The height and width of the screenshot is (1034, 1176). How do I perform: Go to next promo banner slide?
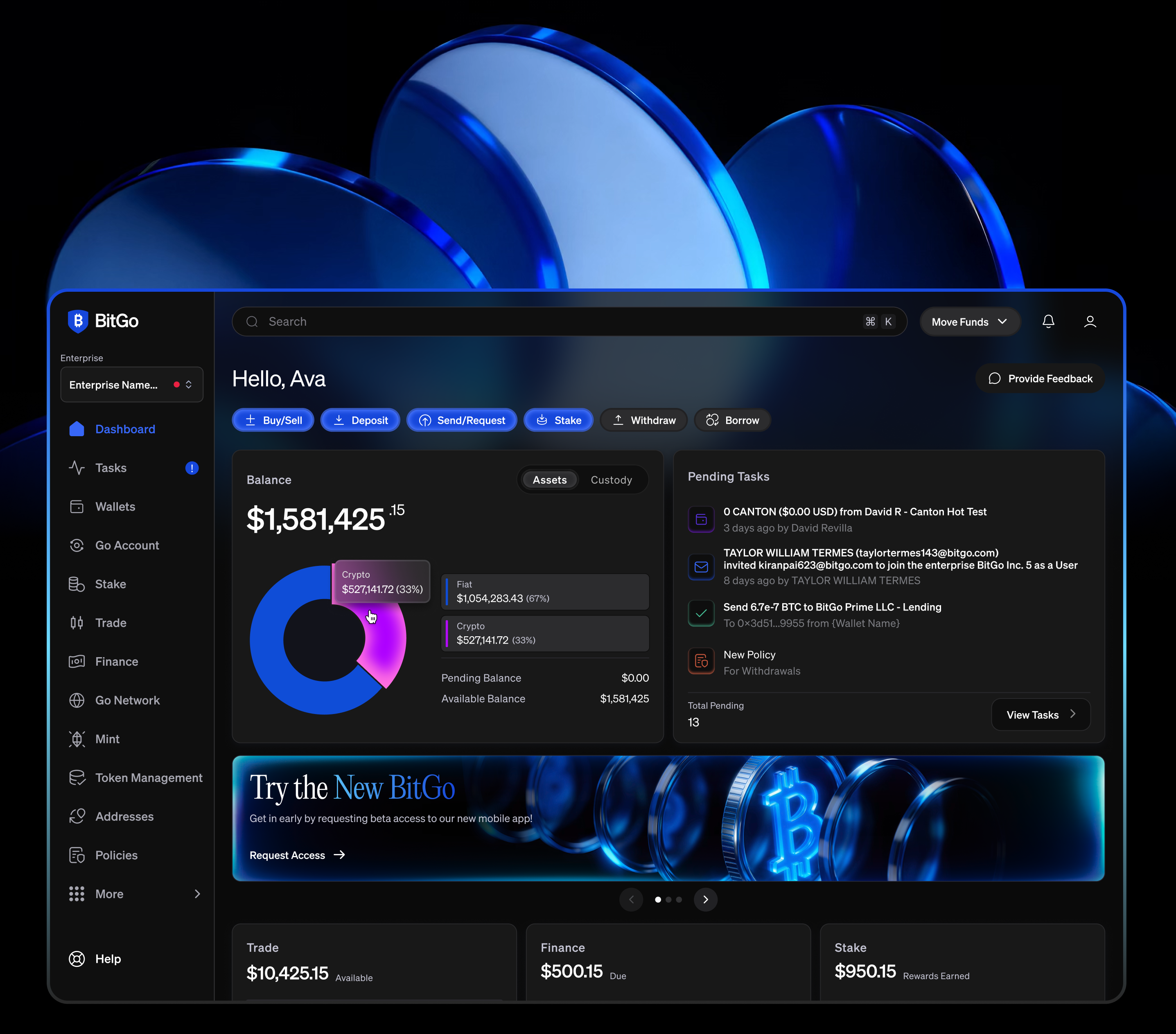705,899
